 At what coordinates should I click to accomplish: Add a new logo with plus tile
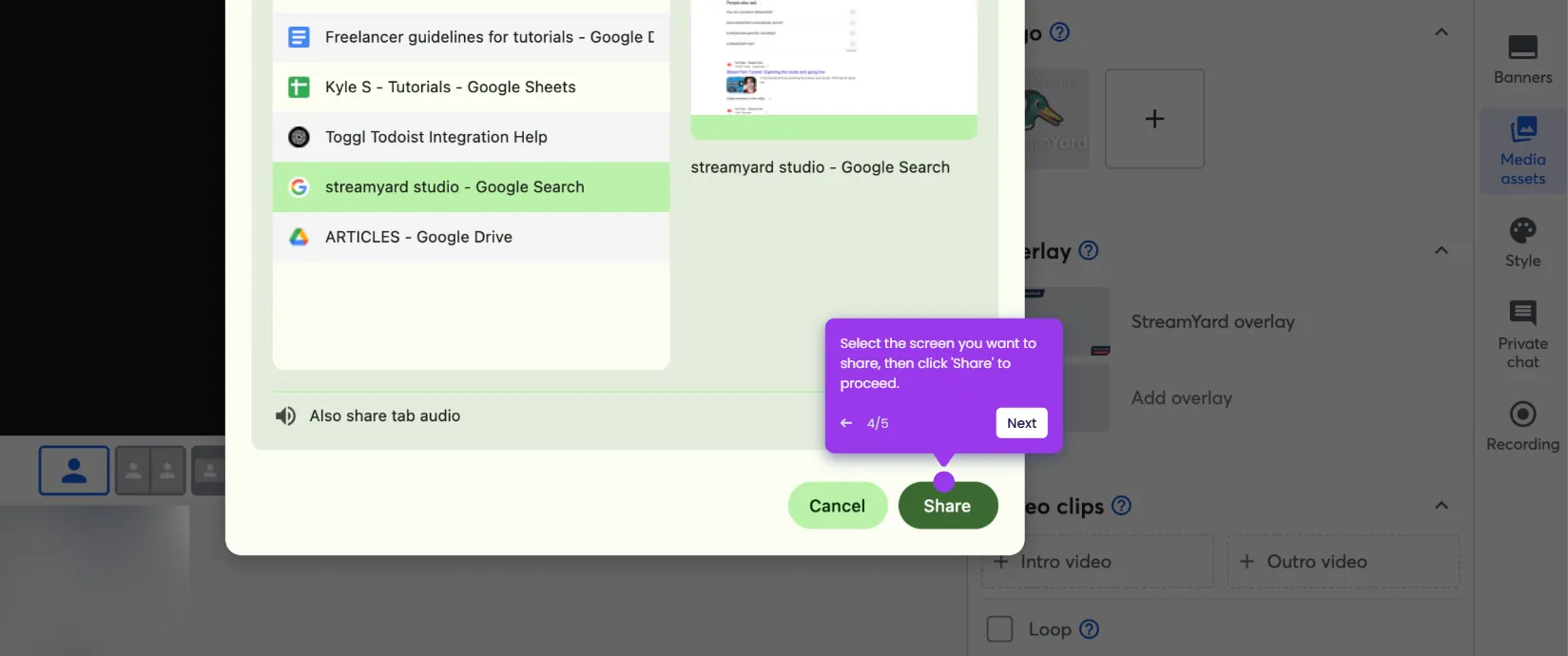(1154, 119)
